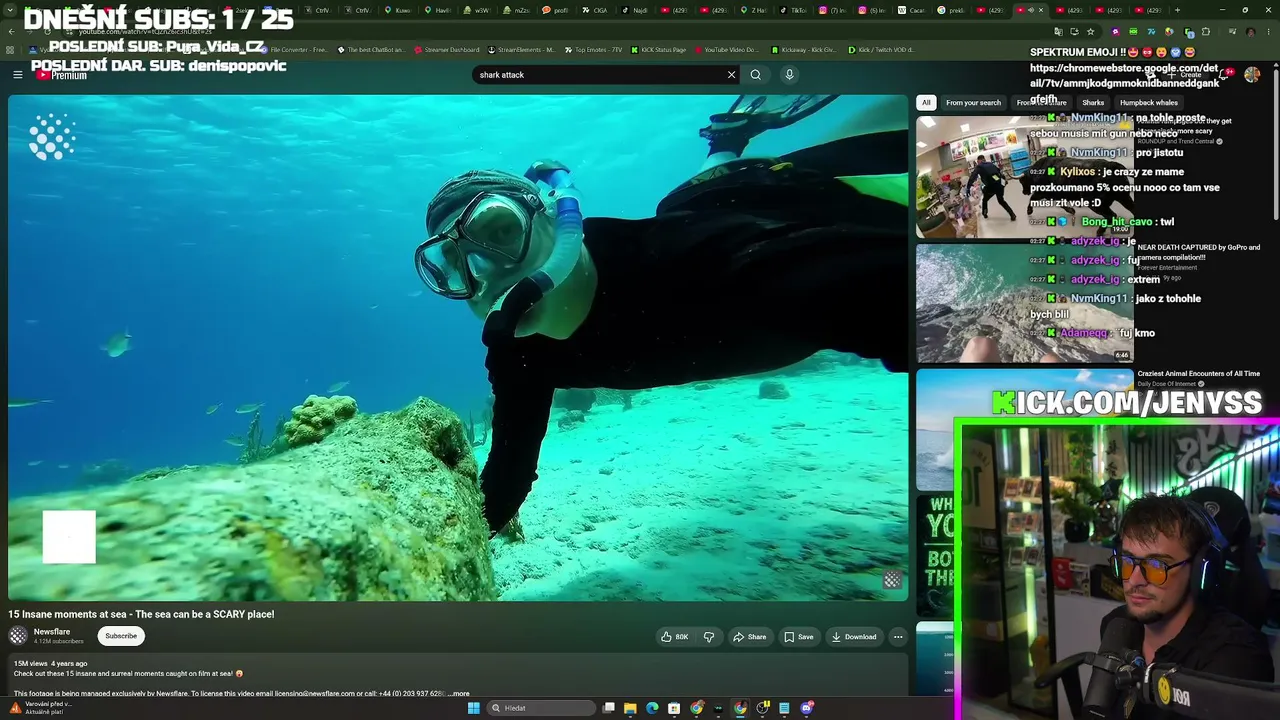Screen dimensions: 1280x720
Task: Open the "Streamer Dashboard" bookmark
Action: tap(446, 50)
